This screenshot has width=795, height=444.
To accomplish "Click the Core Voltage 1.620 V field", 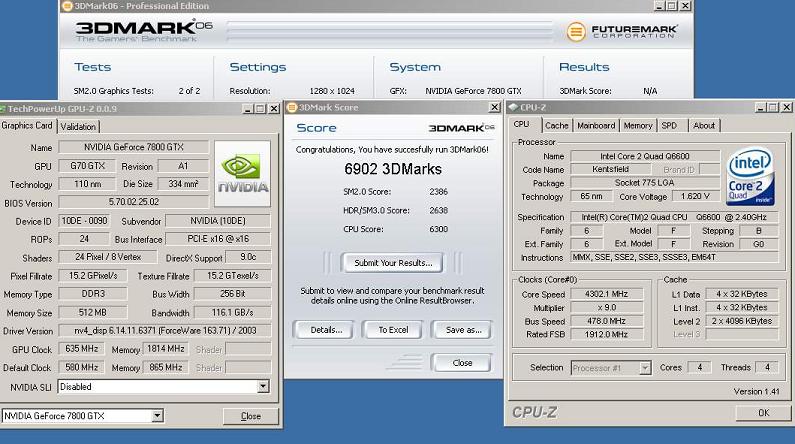I will tap(695, 196).
